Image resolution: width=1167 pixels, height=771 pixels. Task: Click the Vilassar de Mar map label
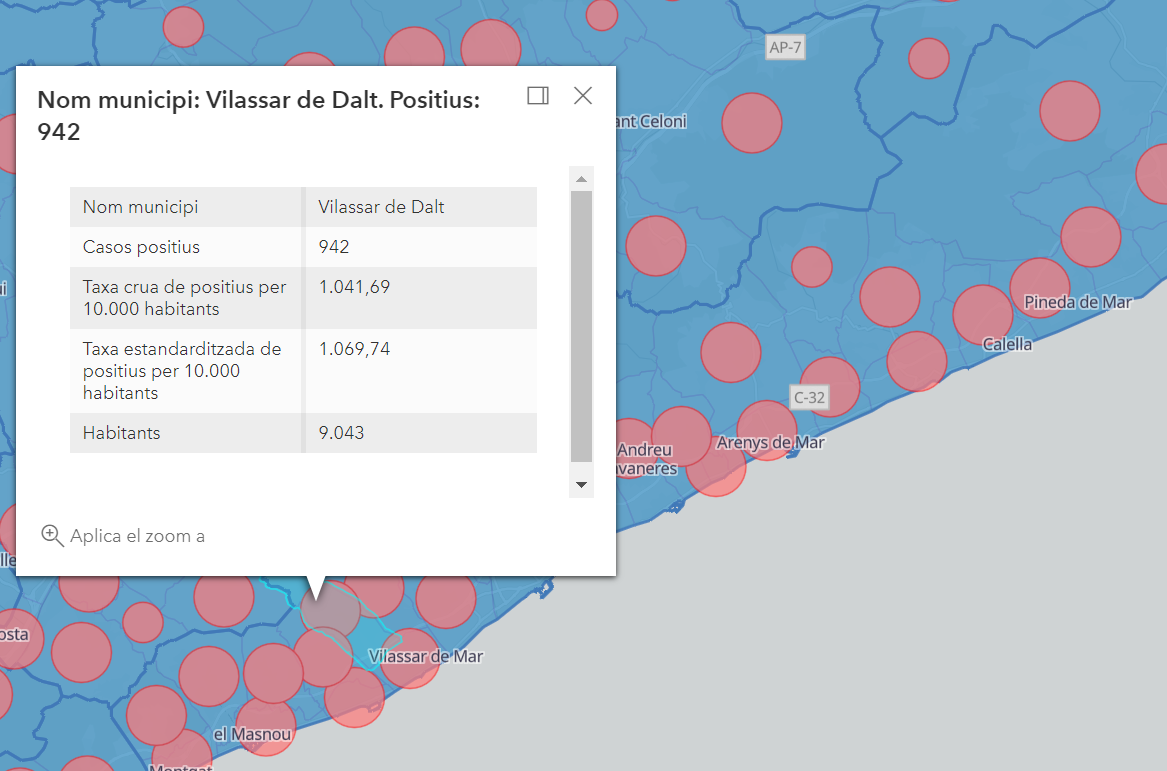425,657
